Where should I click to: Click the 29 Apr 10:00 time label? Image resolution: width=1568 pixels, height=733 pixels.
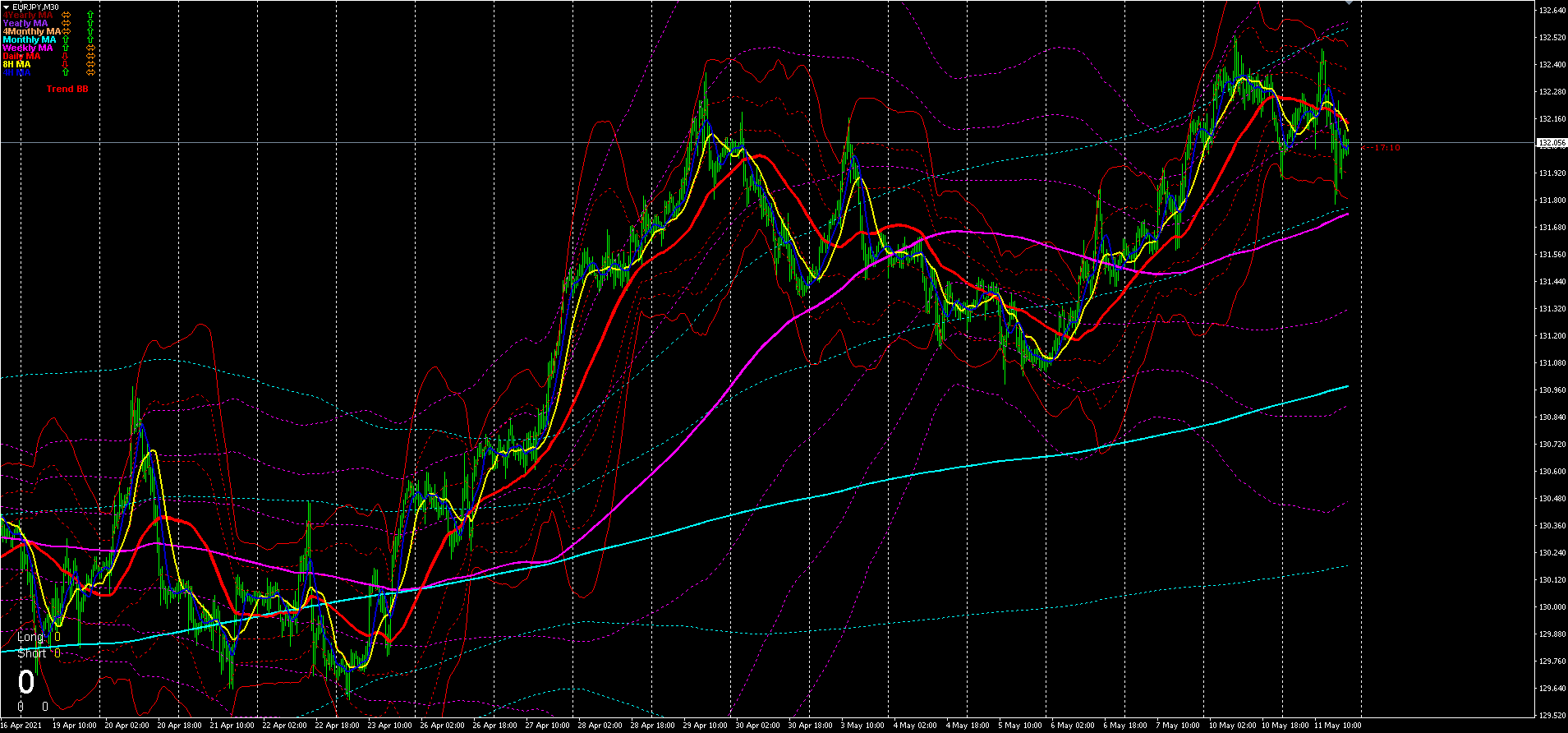click(x=706, y=726)
